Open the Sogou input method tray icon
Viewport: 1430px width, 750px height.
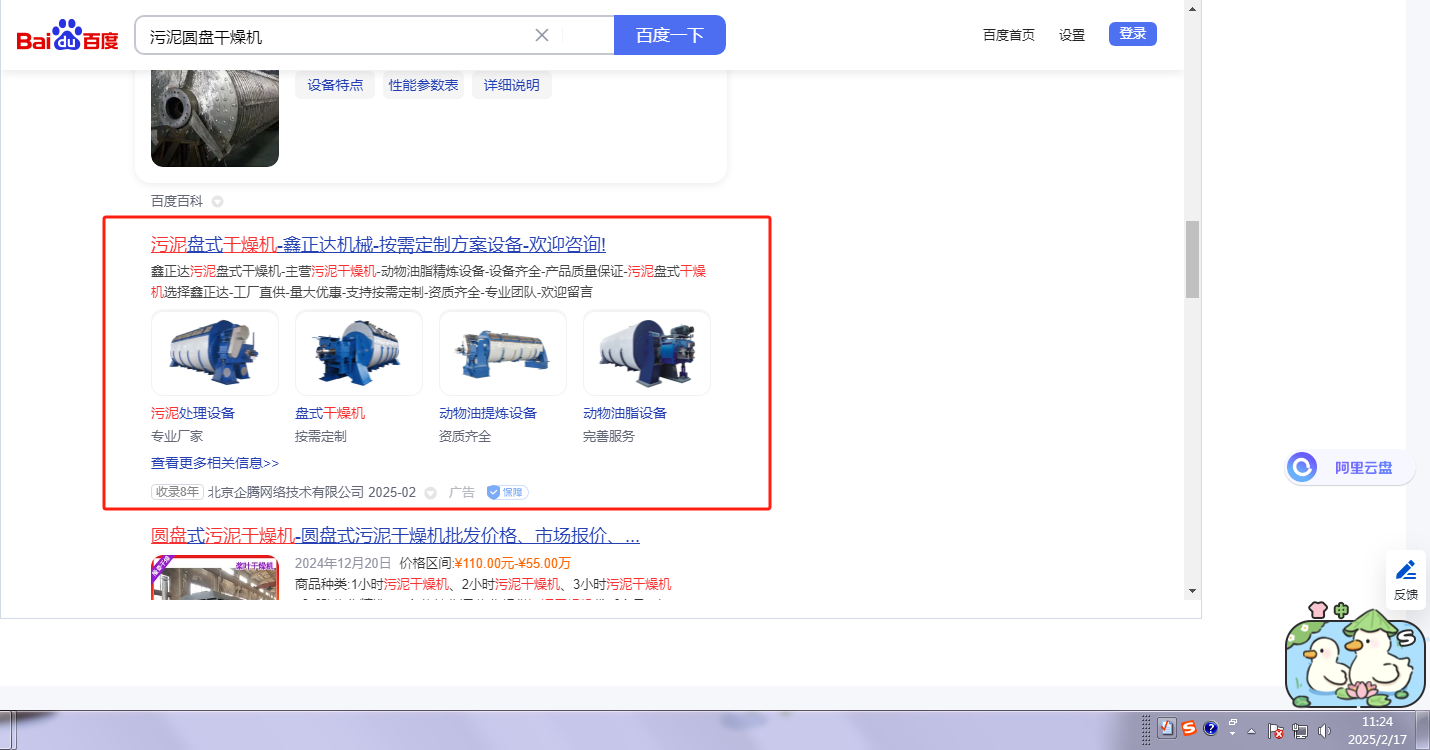(x=1189, y=728)
